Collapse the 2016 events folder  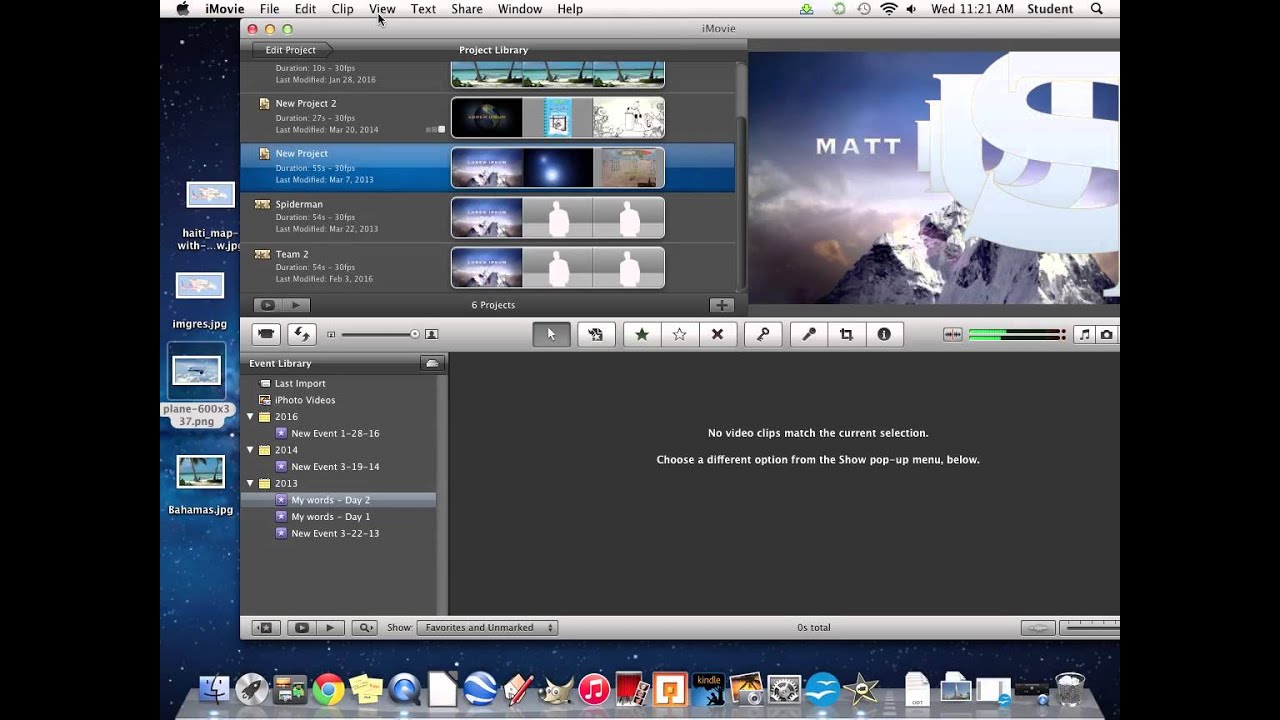[250, 417]
